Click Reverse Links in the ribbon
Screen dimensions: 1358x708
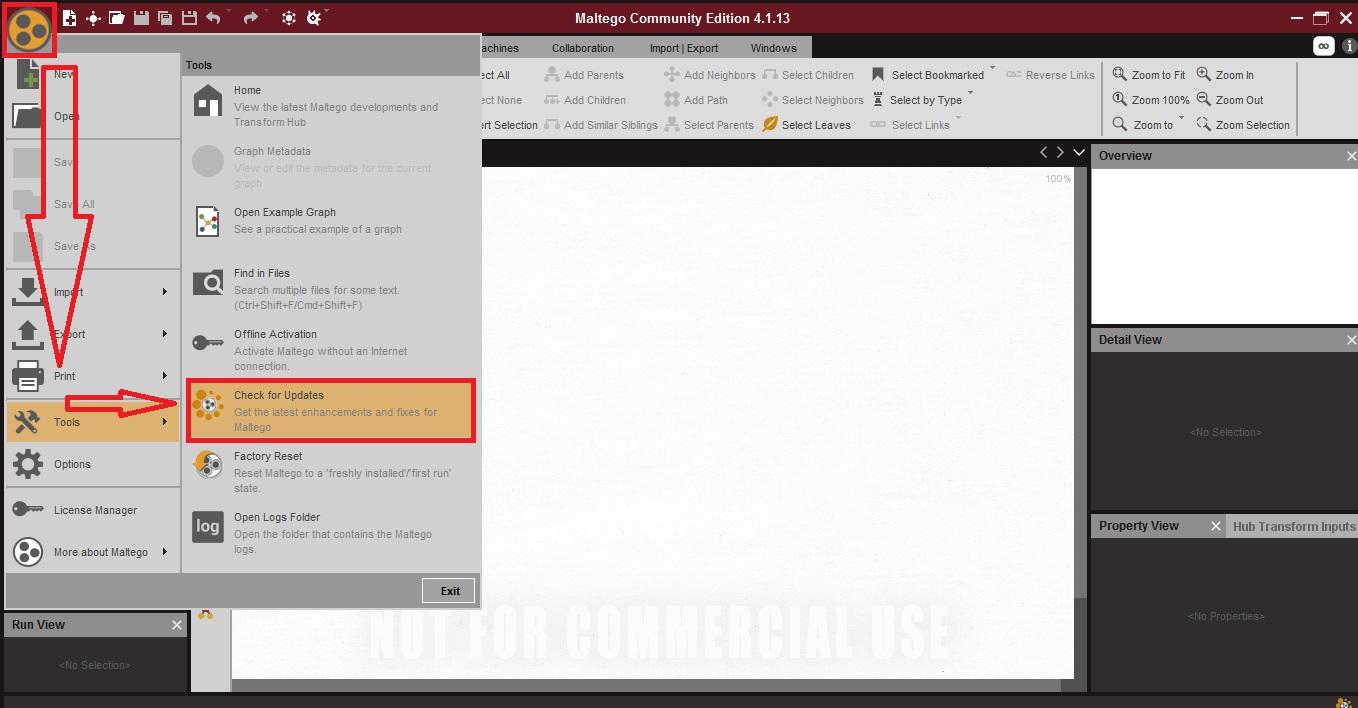click(x=1050, y=75)
